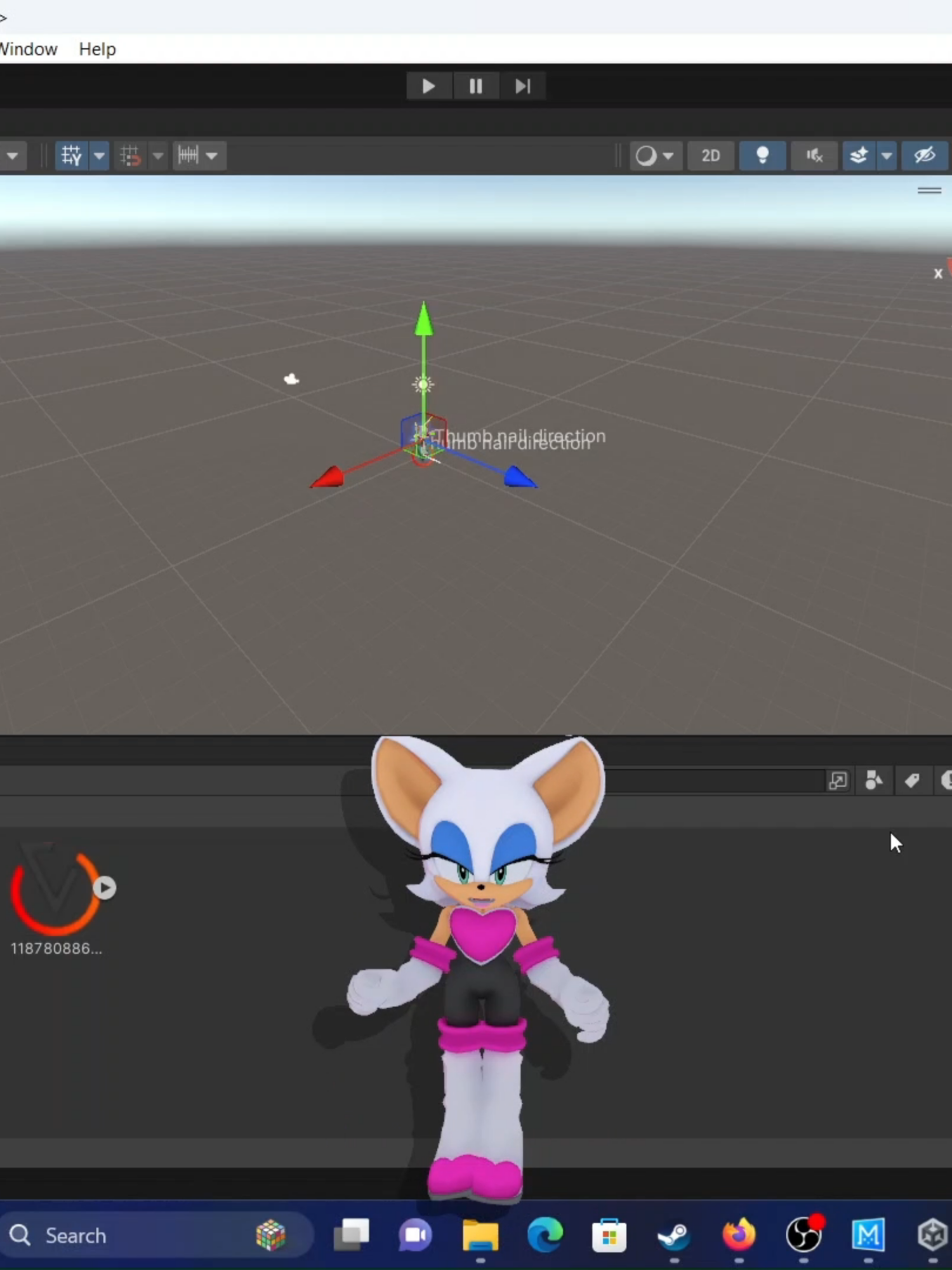Open the project search filter picker icon
Image resolution: width=952 pixels, height=1270 pixels.
(x=838, y=780)
